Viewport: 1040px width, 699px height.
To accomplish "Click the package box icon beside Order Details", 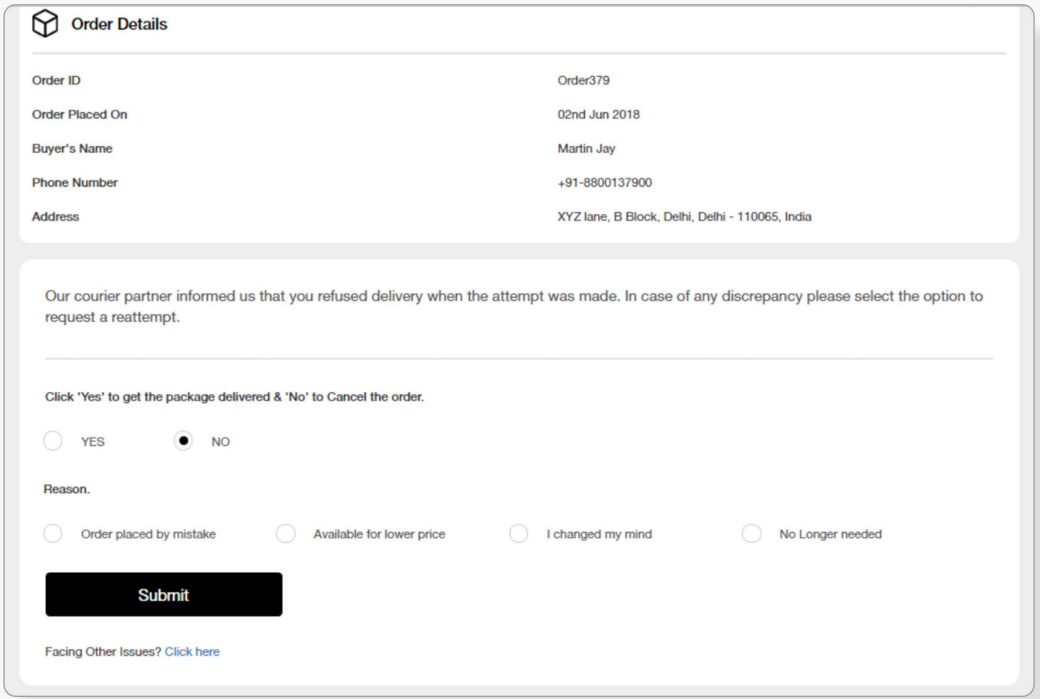I will pyautogui.click(x=45, y=23).
